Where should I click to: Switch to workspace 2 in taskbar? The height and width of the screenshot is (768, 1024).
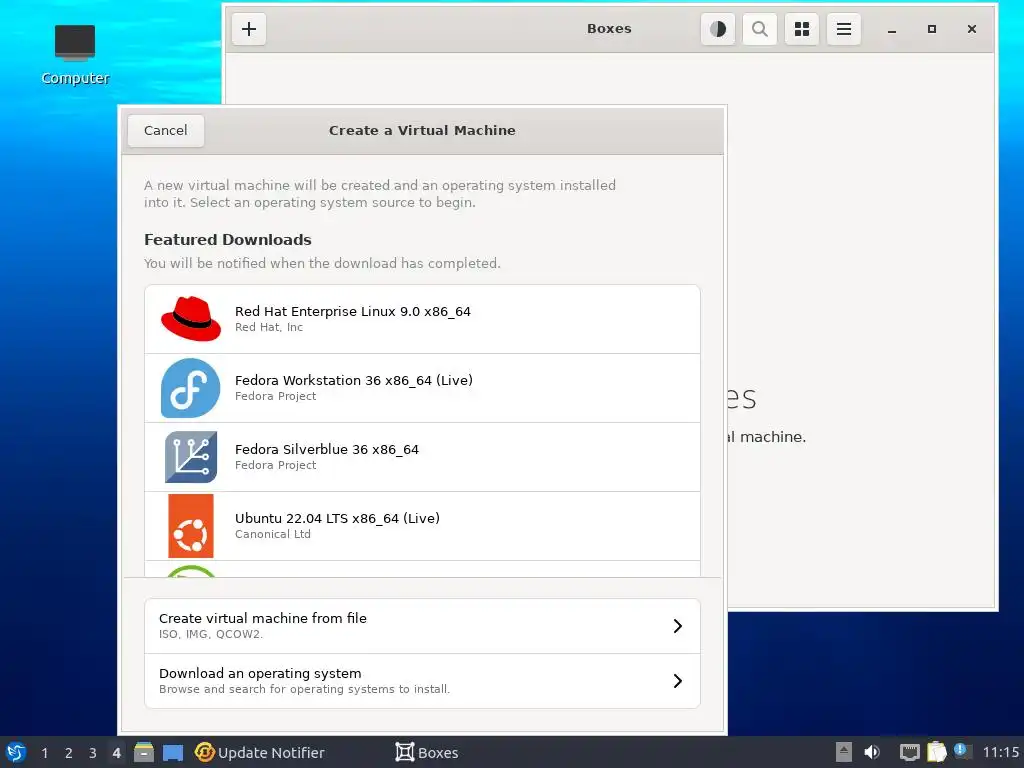tap(69, 753)
